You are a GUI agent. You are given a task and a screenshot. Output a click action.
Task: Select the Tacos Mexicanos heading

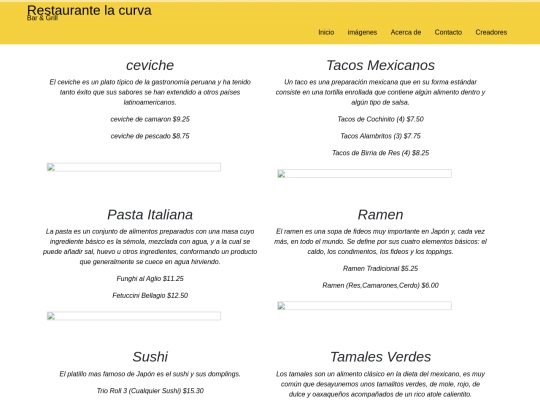380,65
